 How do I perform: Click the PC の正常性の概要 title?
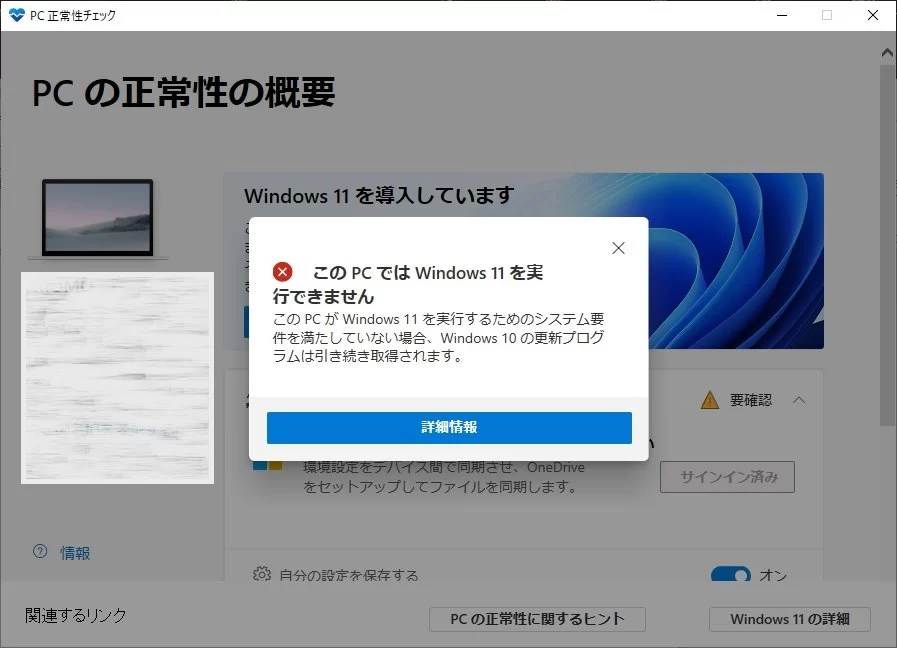click(183, 93)
